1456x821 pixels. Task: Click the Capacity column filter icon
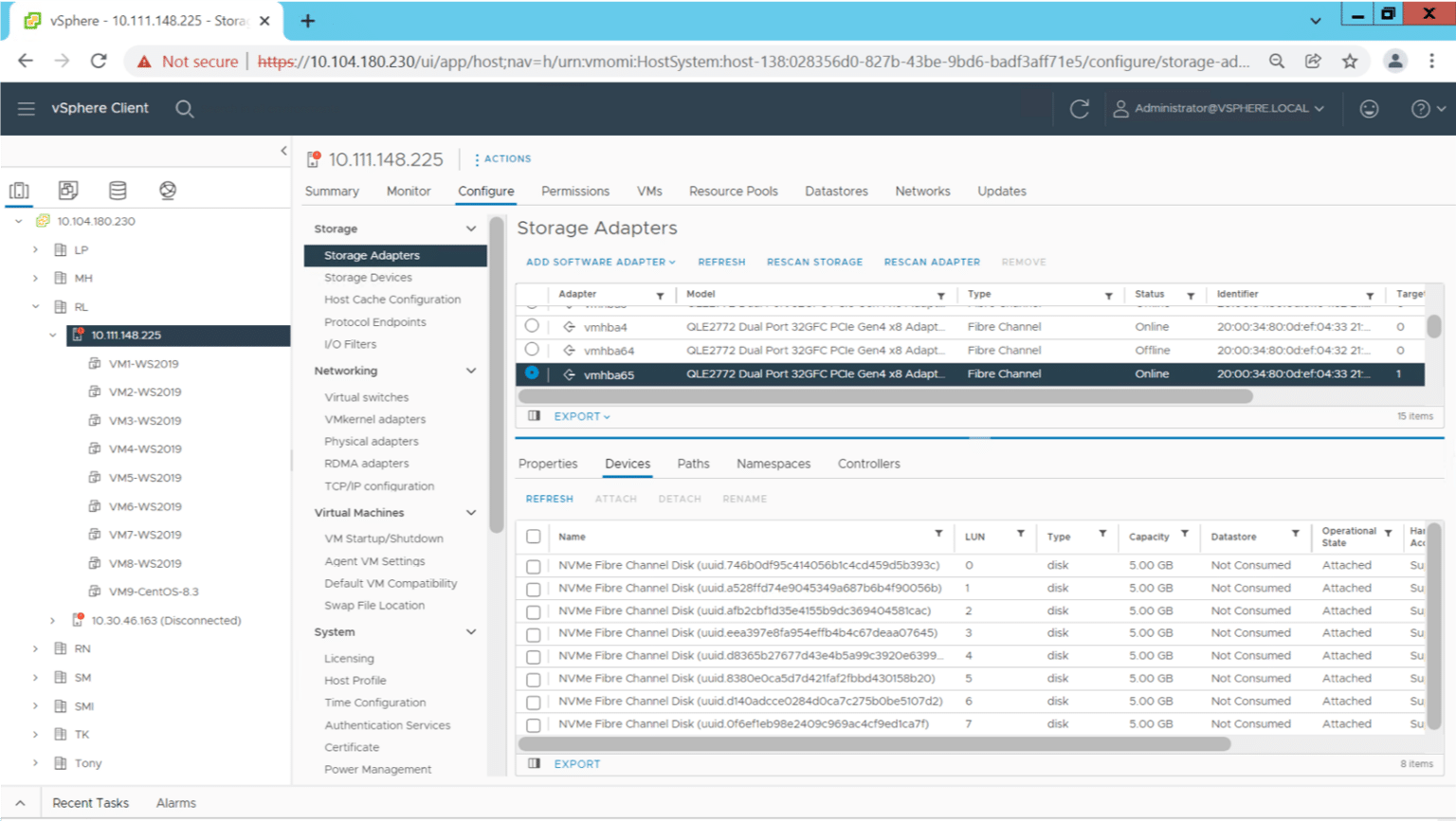pos(1185,535)
